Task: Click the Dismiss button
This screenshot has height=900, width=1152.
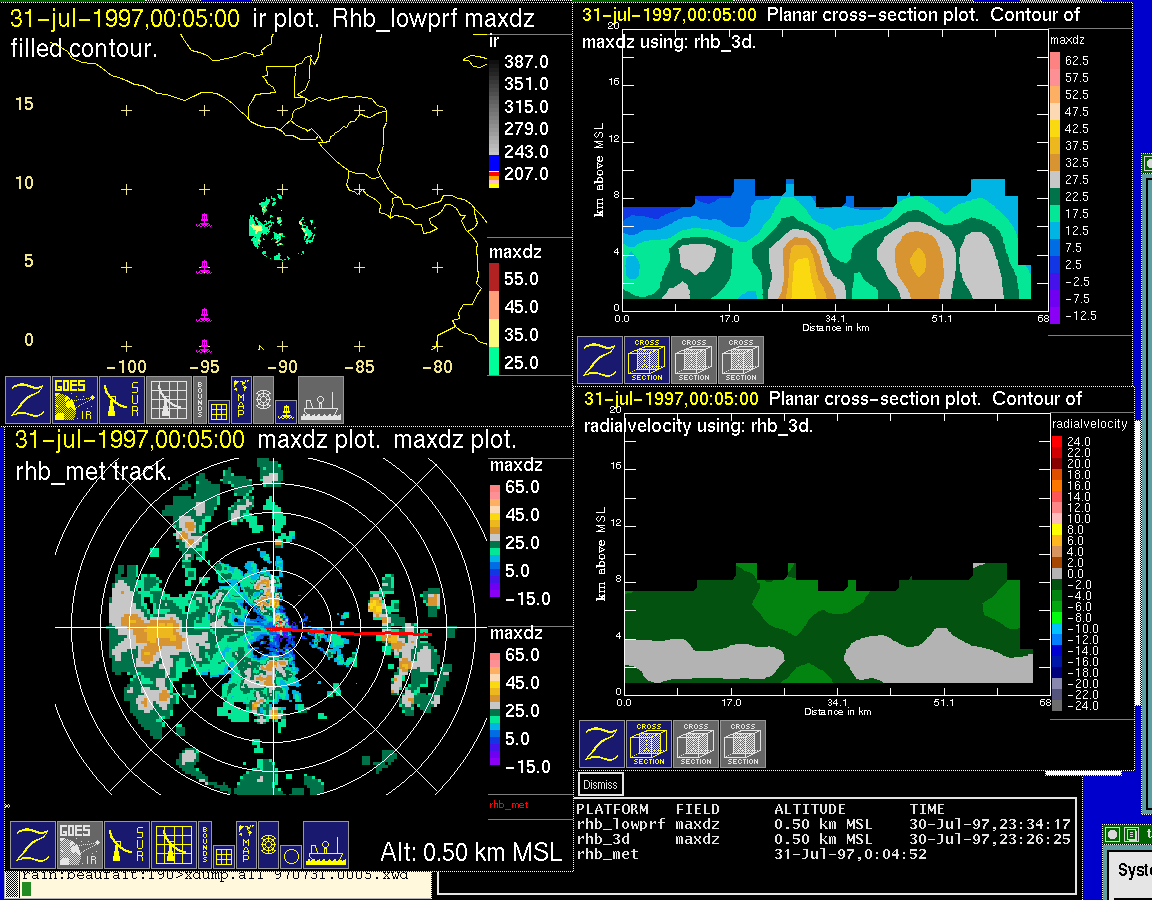Action: click(x=600, y=785)
